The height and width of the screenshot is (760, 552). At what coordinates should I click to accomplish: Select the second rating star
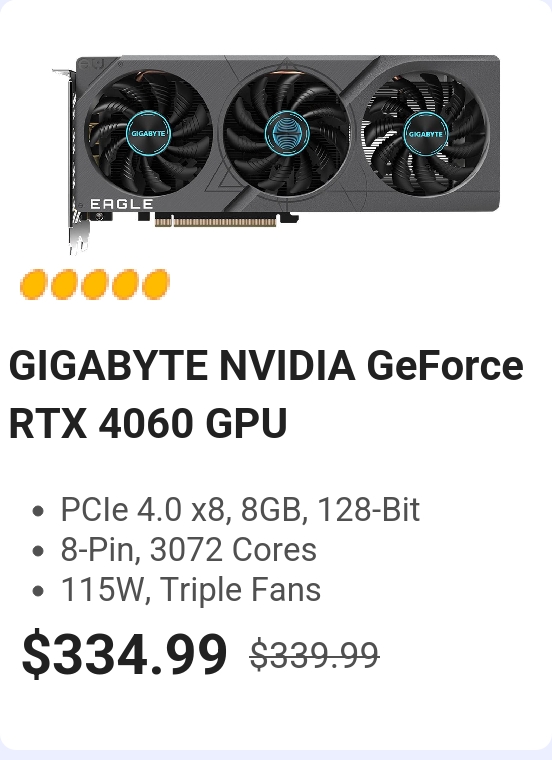point(64,285)
